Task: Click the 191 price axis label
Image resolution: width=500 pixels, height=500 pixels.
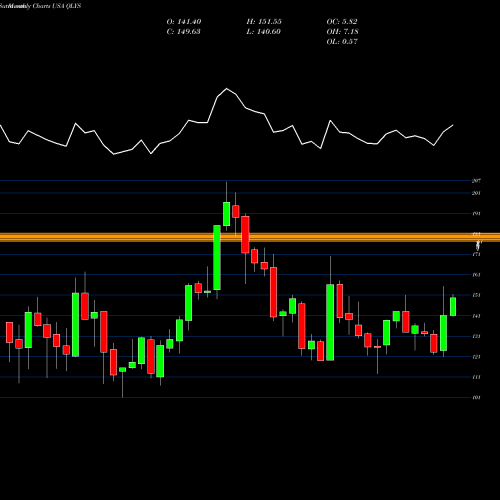Action: pos(476,214)
